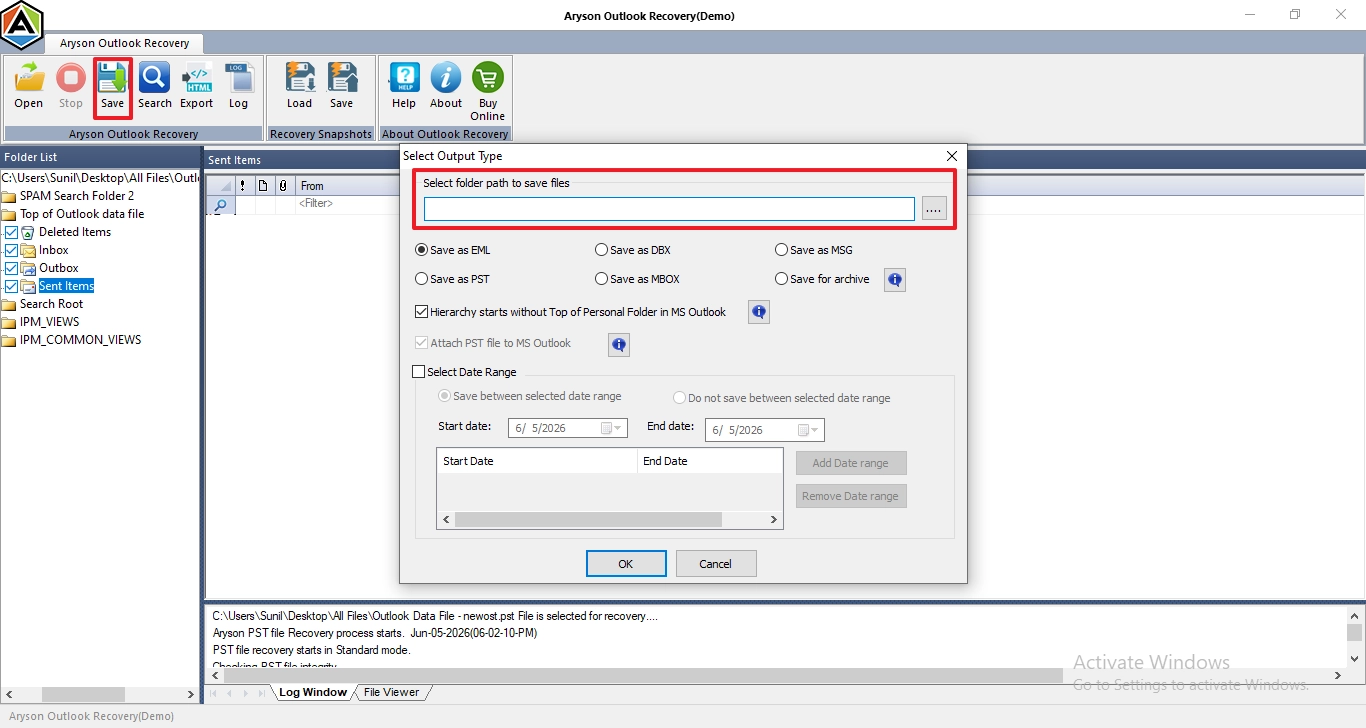
Task: Uncheck the Inbox folder checkbox
Action: tap(12, 250)
